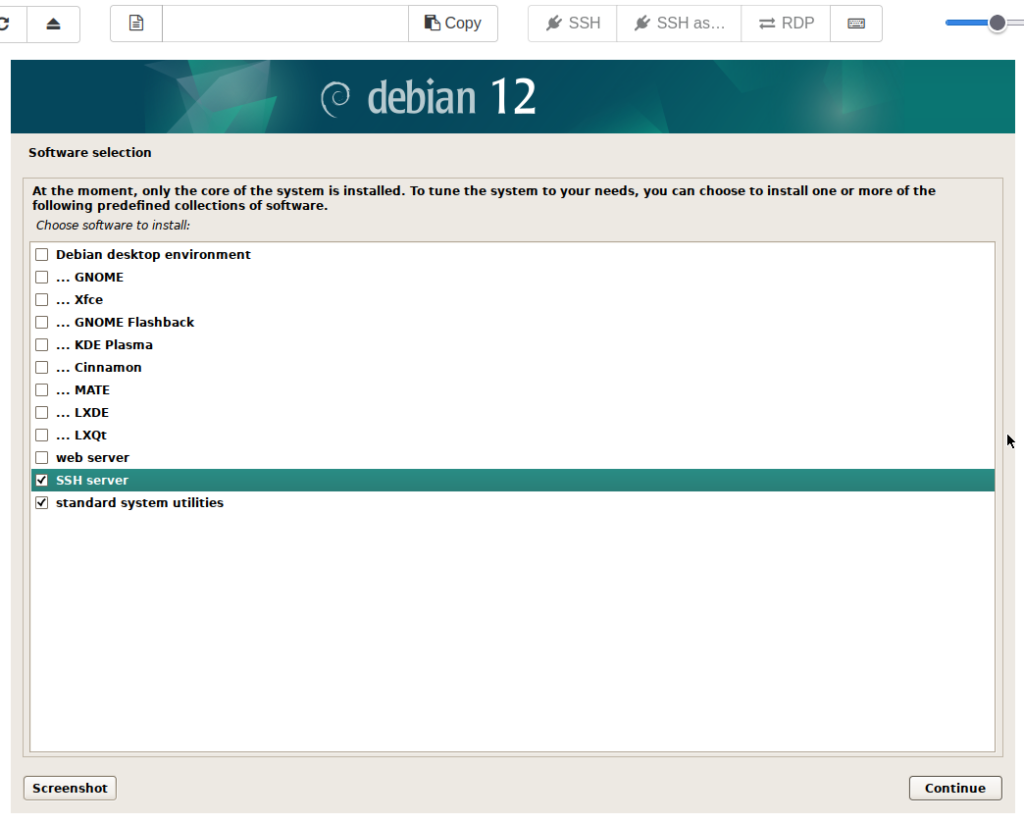Click the Screenshot button

(70, 788)
